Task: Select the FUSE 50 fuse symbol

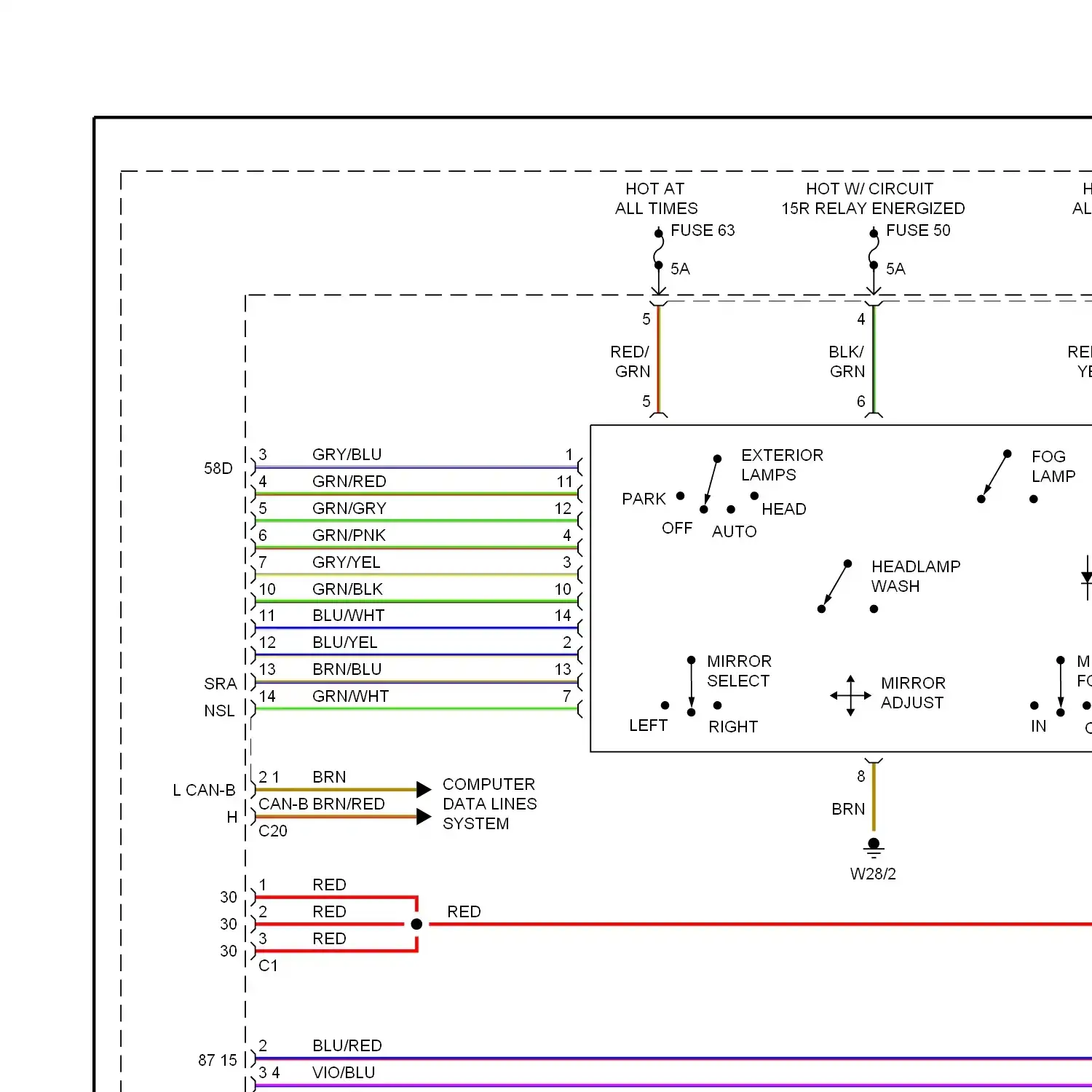Action: 874,250
